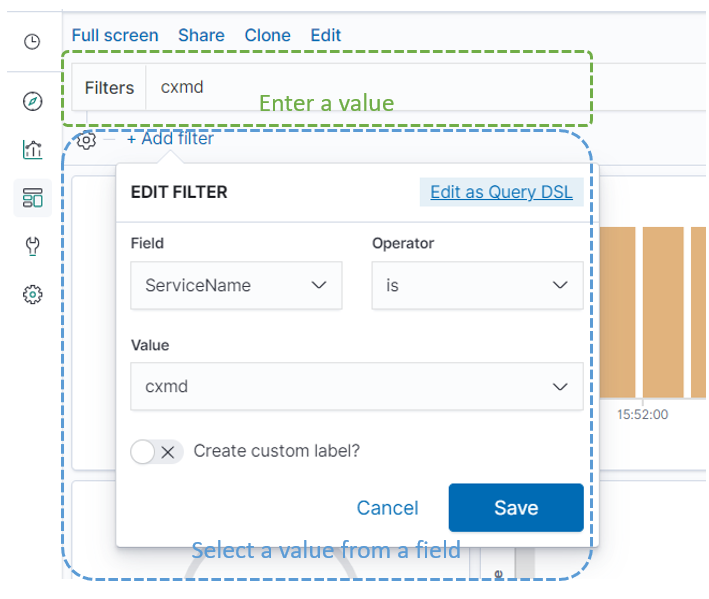This screenshot has height=599, width=709.
Task: Click Full screen in the top menu
Action: 115,35
